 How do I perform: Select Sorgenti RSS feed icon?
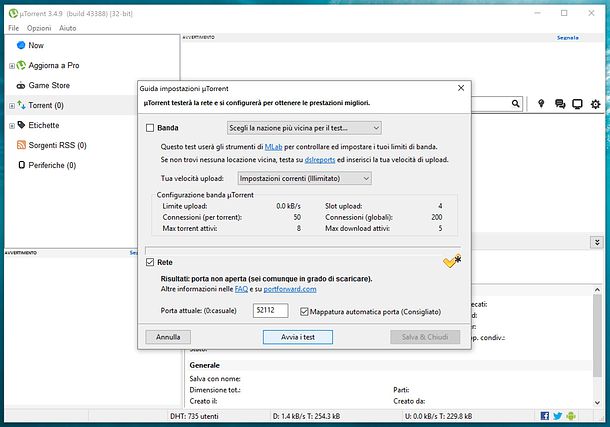[x=21, y=145]
